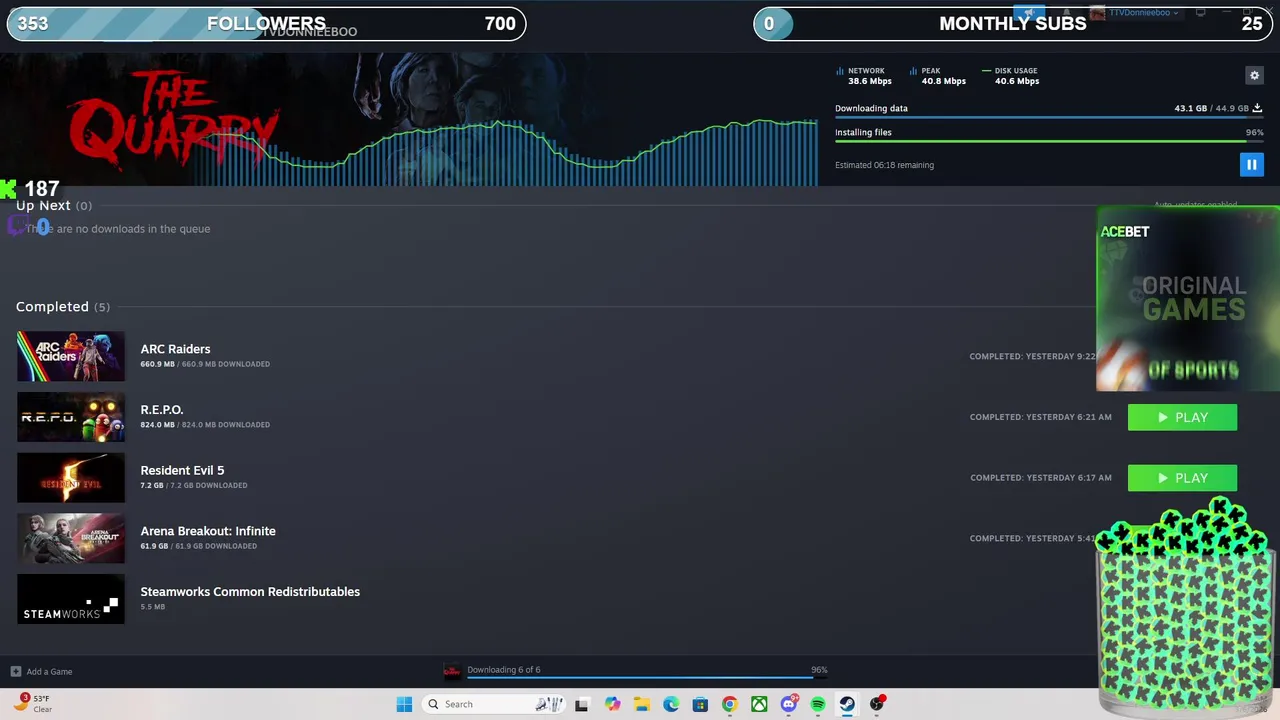Click the NETWORK 38.6 Mbps stat

point(864,76)
